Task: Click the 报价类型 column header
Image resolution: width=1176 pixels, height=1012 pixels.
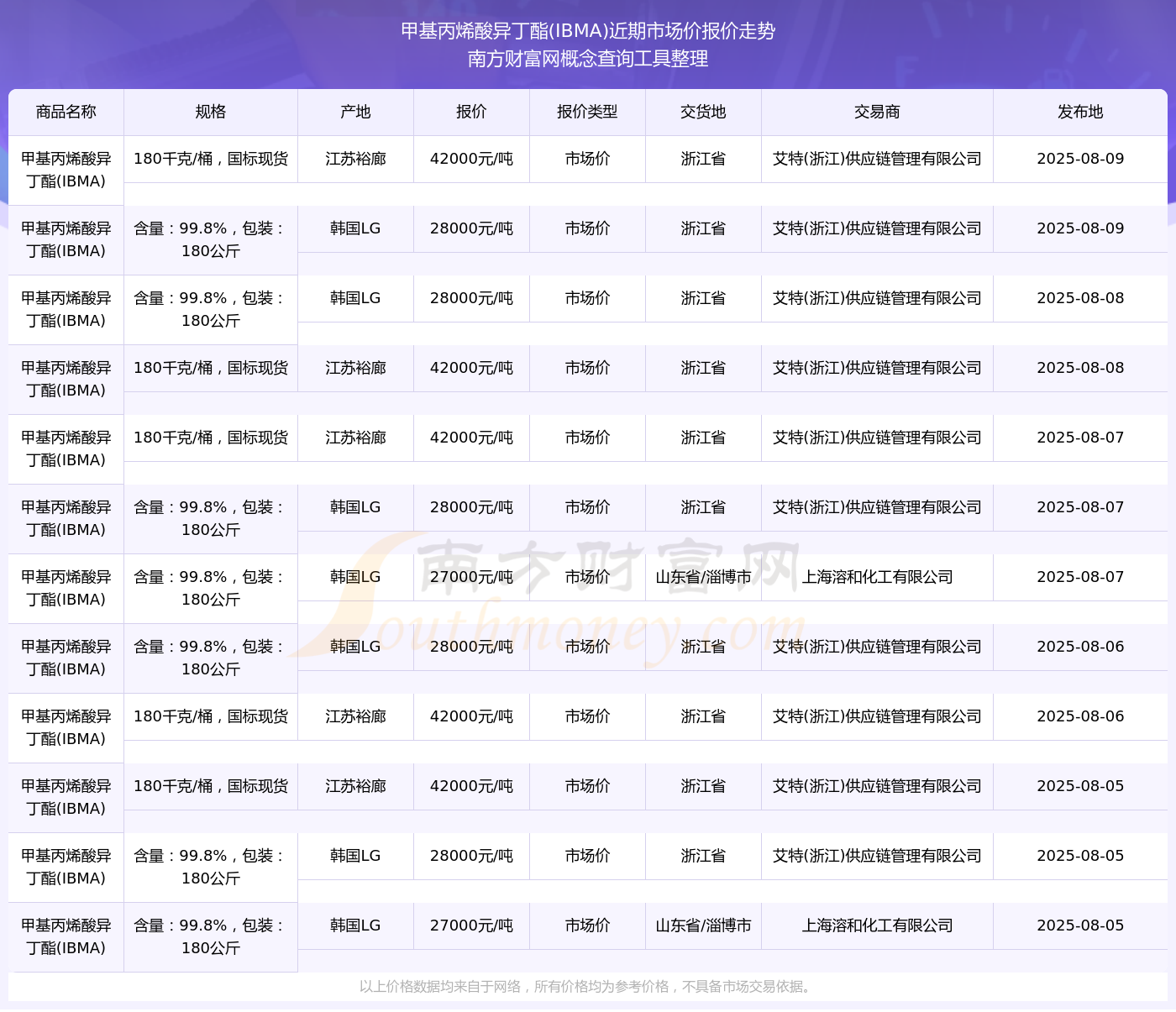Action: click(x=587, y=112)
